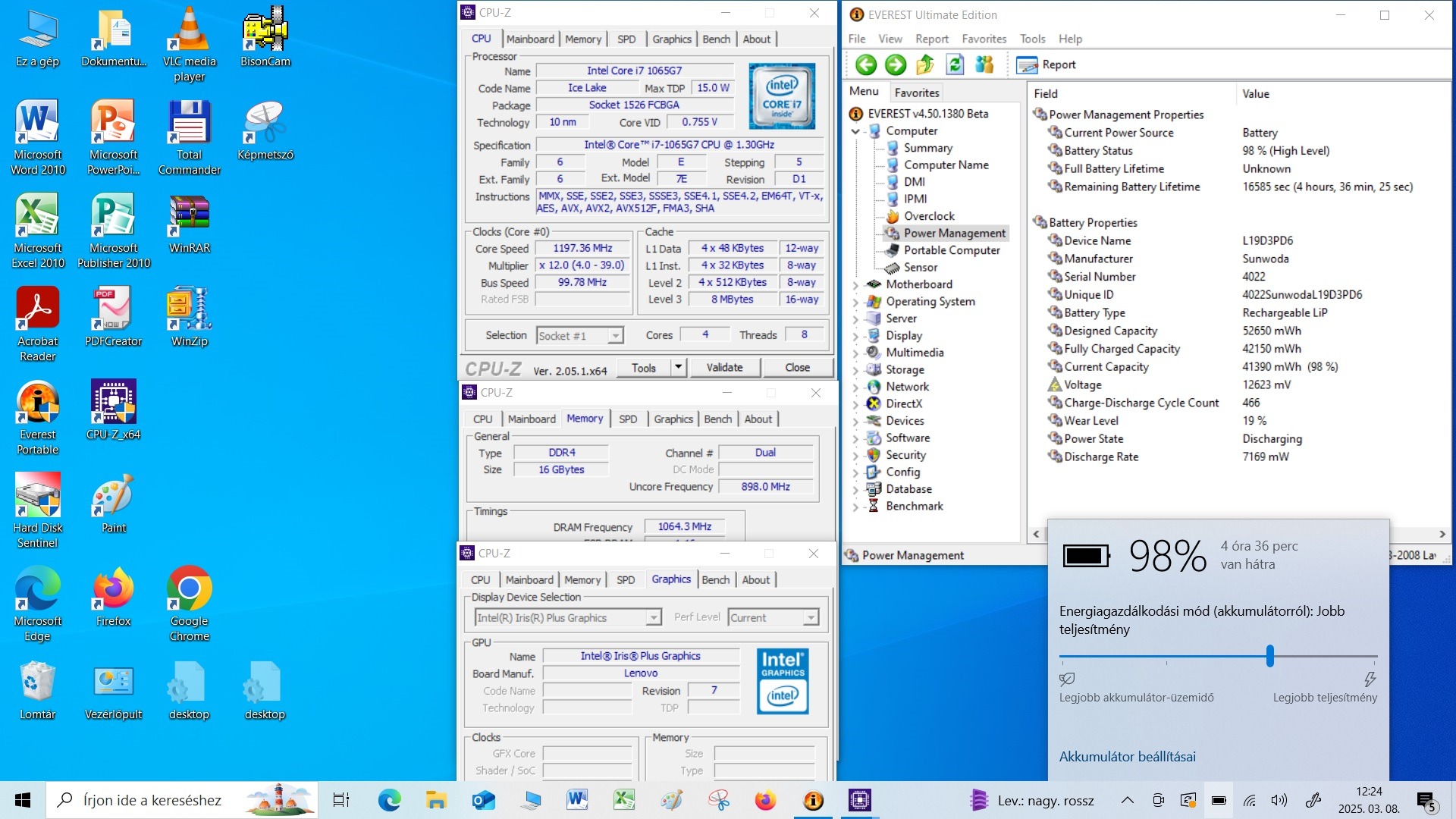This screenshot has width=1456, height=819.
Task: Click the green Forward arrow in EVEREST toolbar
Action: 896,65
